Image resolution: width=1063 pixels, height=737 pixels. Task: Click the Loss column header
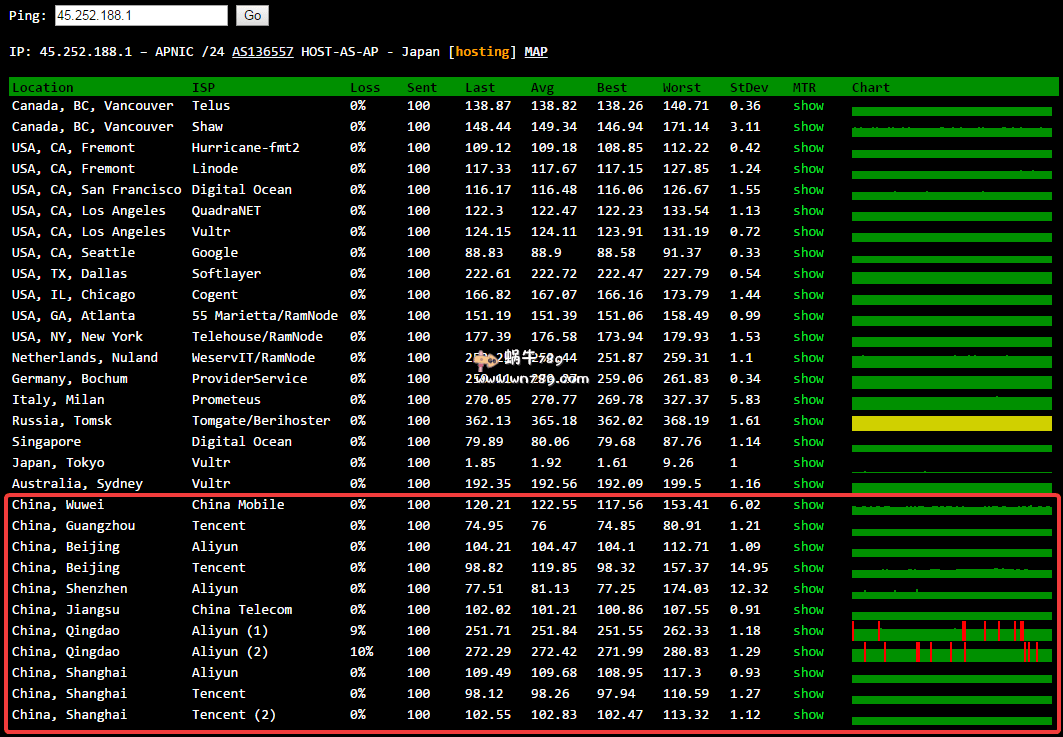click(365, 88)
